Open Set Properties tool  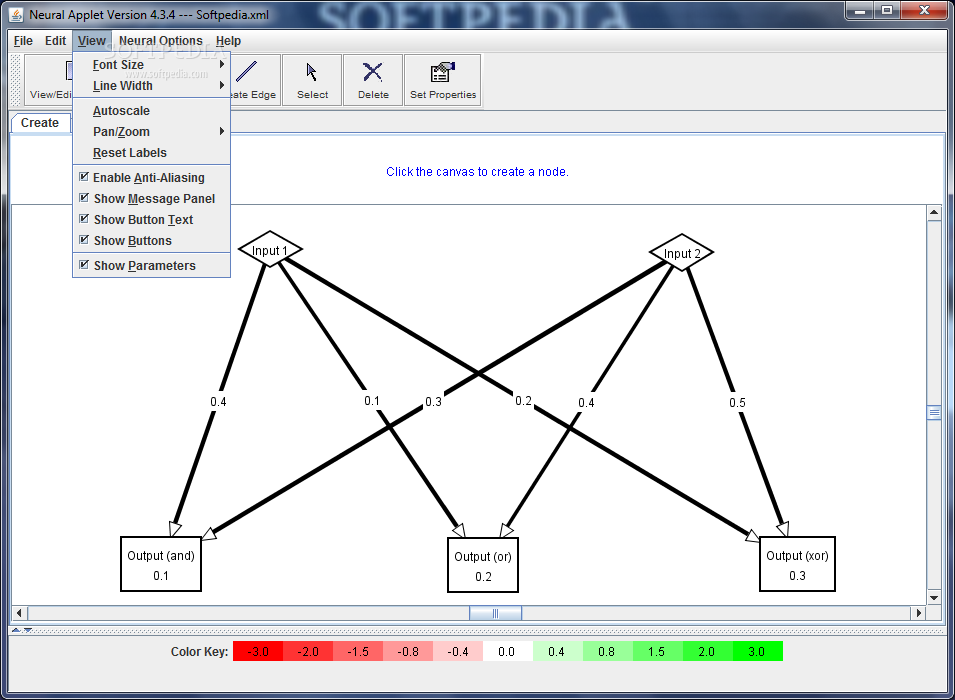[443, 80]
